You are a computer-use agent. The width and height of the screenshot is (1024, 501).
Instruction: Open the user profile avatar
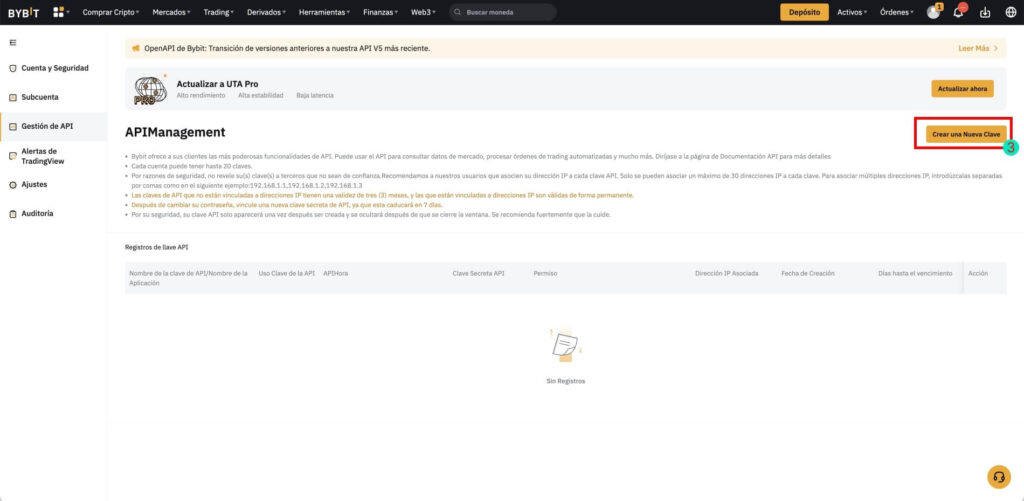pos(933,12)
